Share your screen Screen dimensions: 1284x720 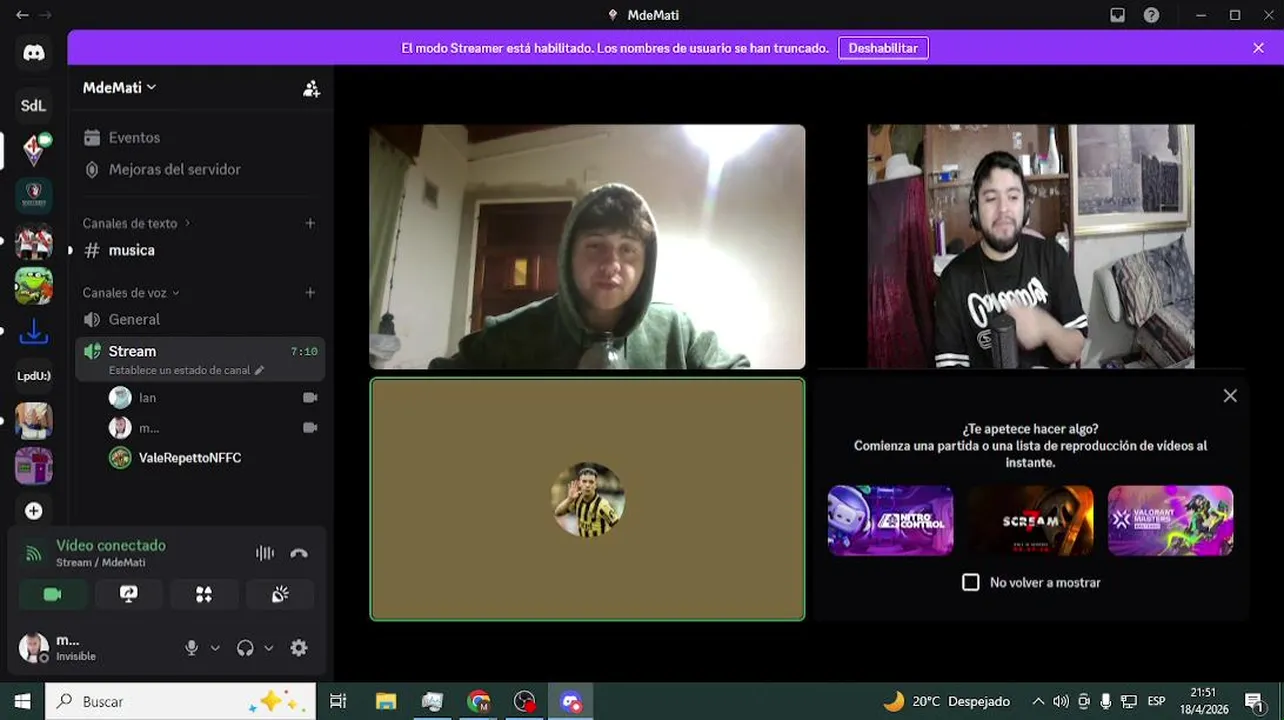point(128,594)
